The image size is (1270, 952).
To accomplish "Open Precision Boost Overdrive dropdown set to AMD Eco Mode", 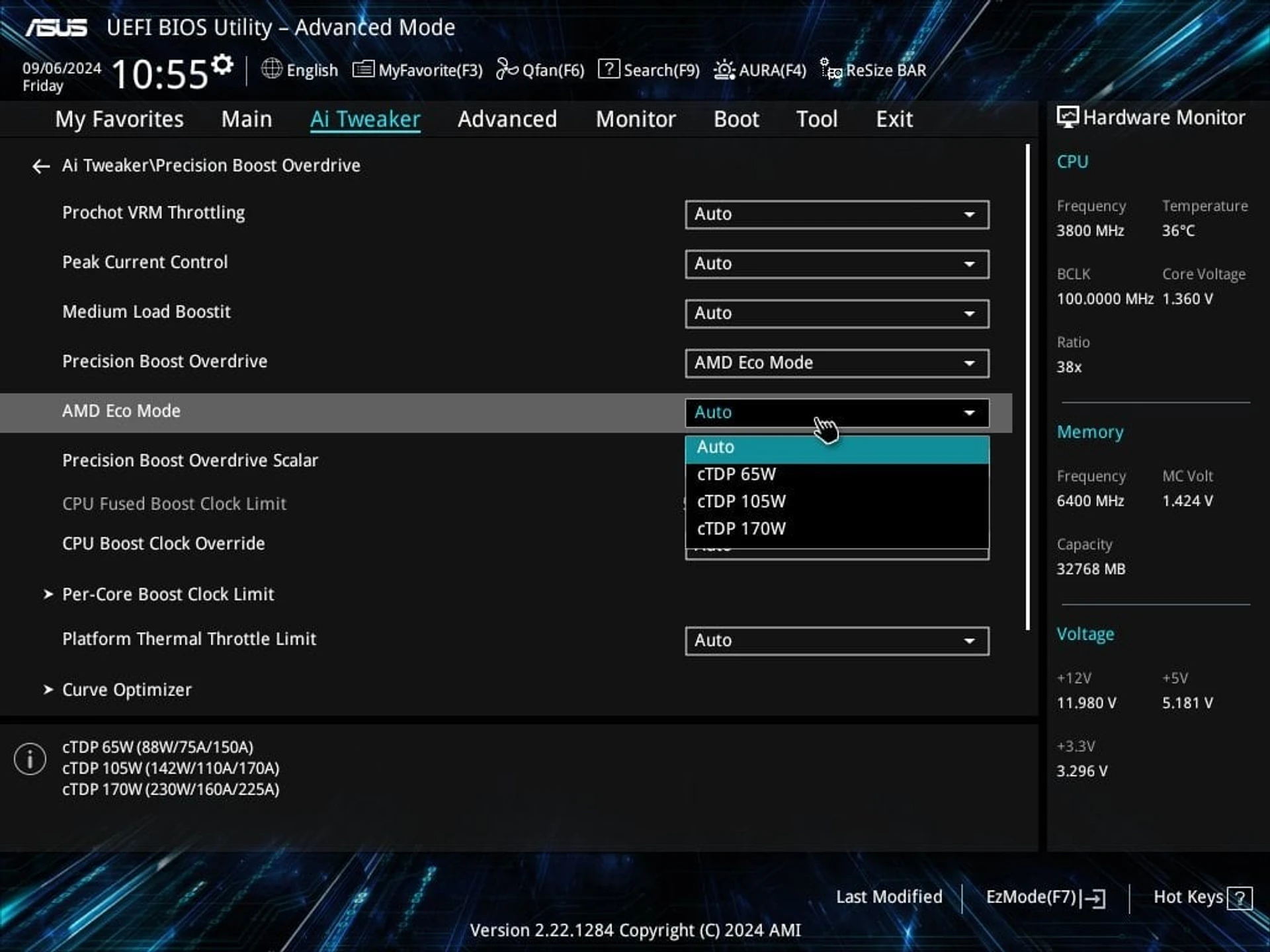I will 837,363.
